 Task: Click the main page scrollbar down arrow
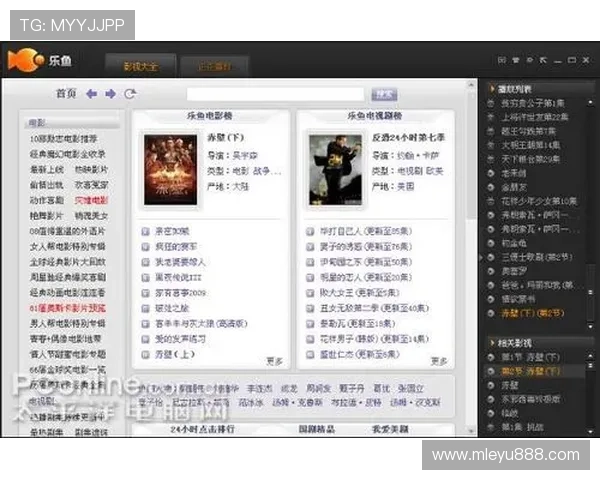point(471,431)
